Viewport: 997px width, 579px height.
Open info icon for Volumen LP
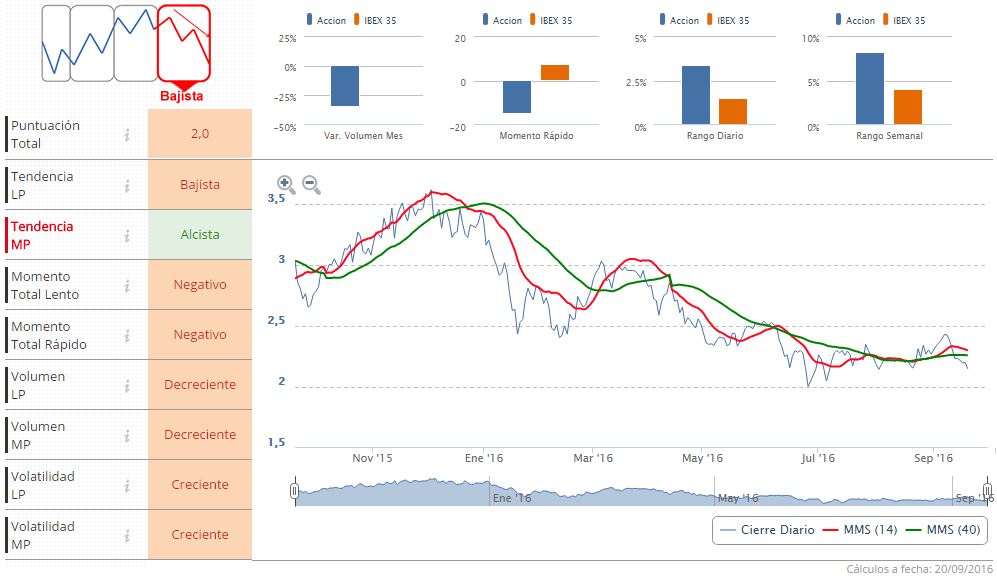point(127,385)
